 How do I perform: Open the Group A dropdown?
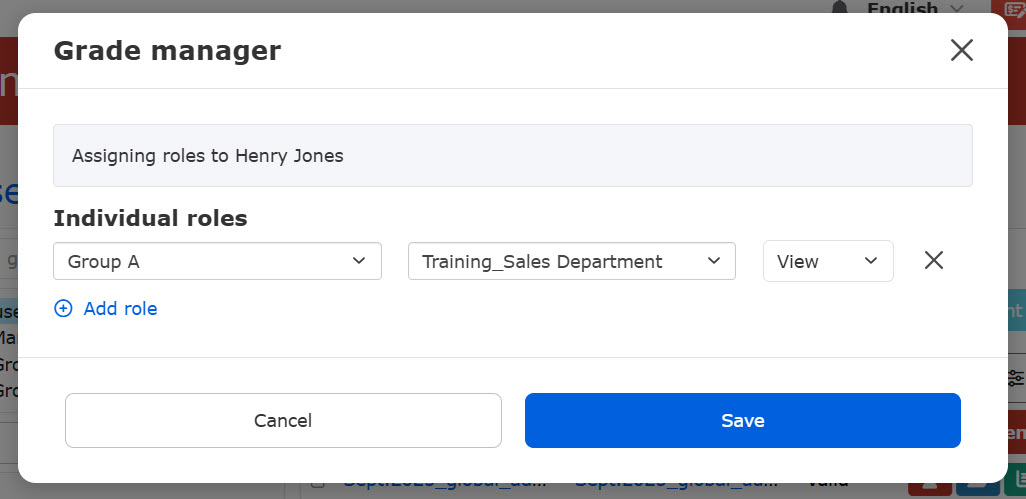(x=217, y=261)
